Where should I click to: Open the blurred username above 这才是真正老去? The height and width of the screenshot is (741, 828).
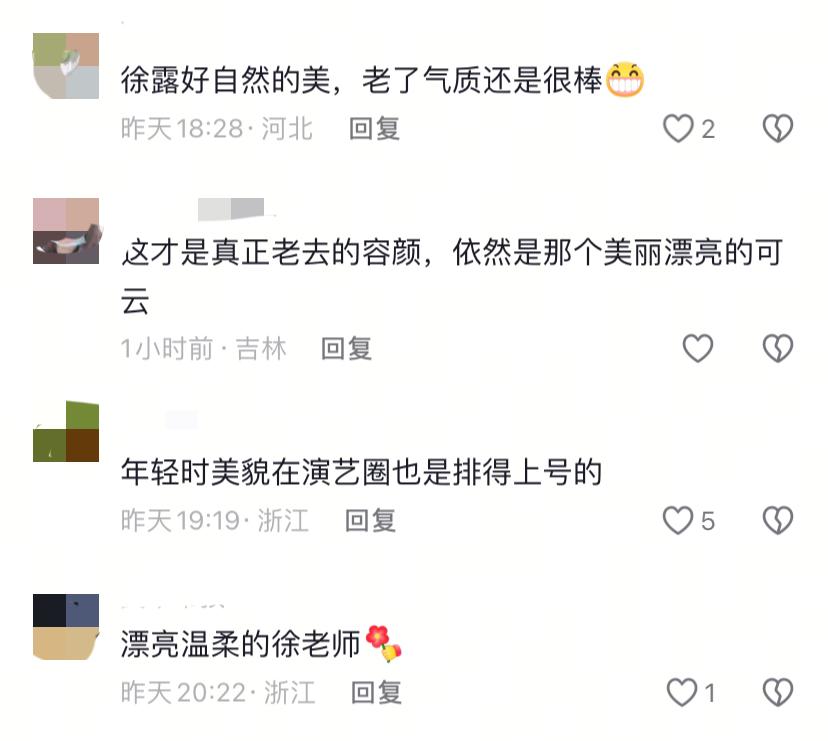[231, 209]
